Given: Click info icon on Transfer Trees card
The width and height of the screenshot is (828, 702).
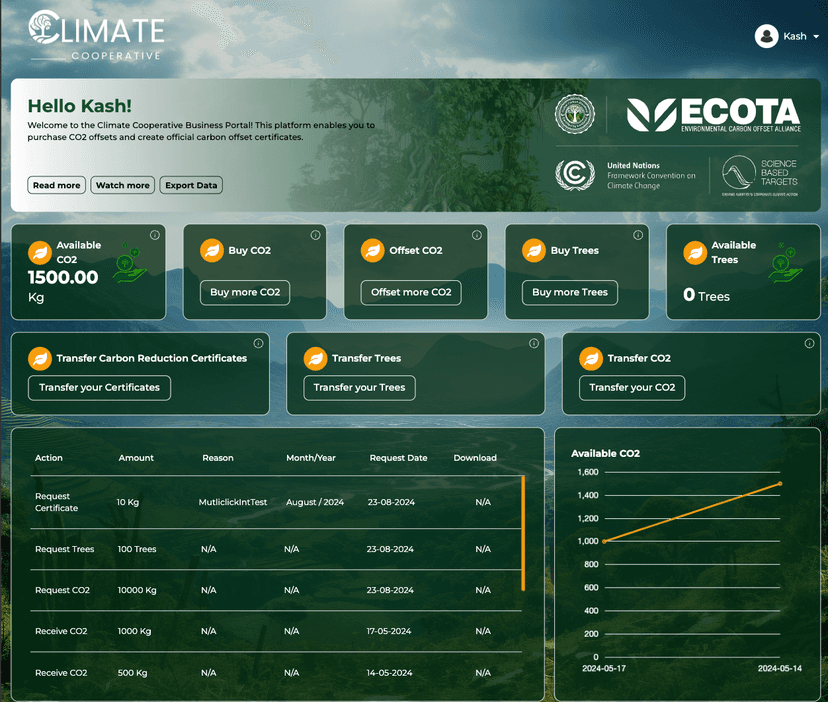Looking at the screenshot, I should point(534,343).
